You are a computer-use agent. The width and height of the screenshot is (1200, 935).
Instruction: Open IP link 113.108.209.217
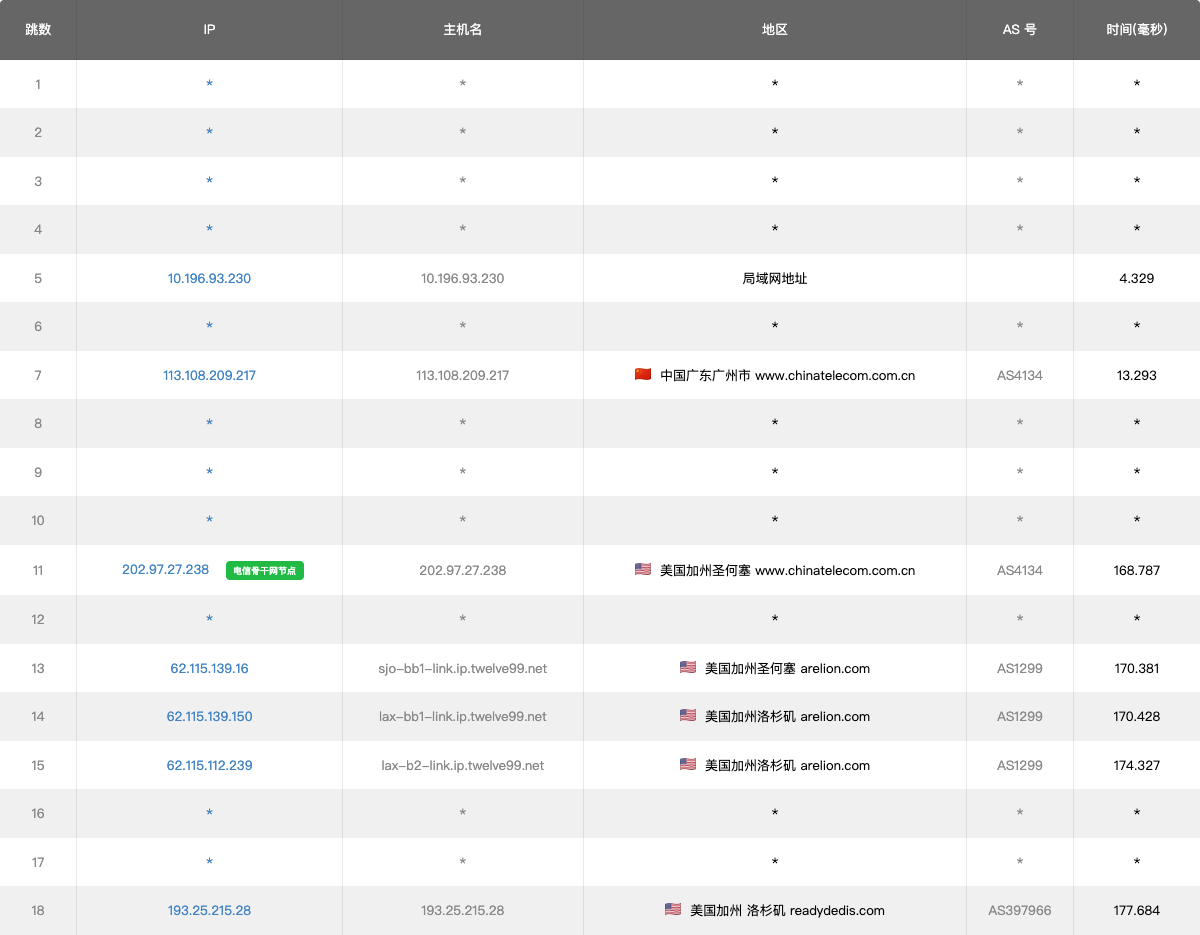pyautogui.click(x=209, y=375)
